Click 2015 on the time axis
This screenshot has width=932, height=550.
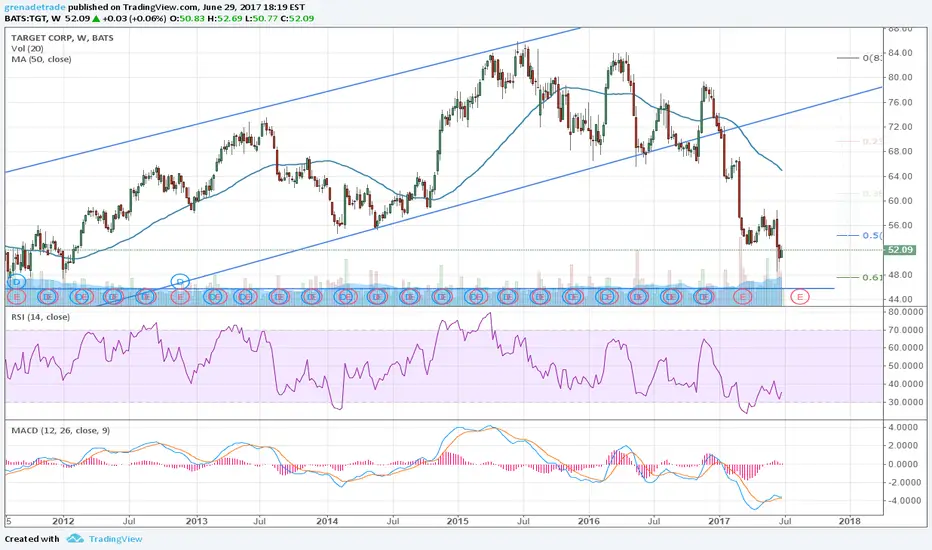pyautogui.click(x=458, y=521)
